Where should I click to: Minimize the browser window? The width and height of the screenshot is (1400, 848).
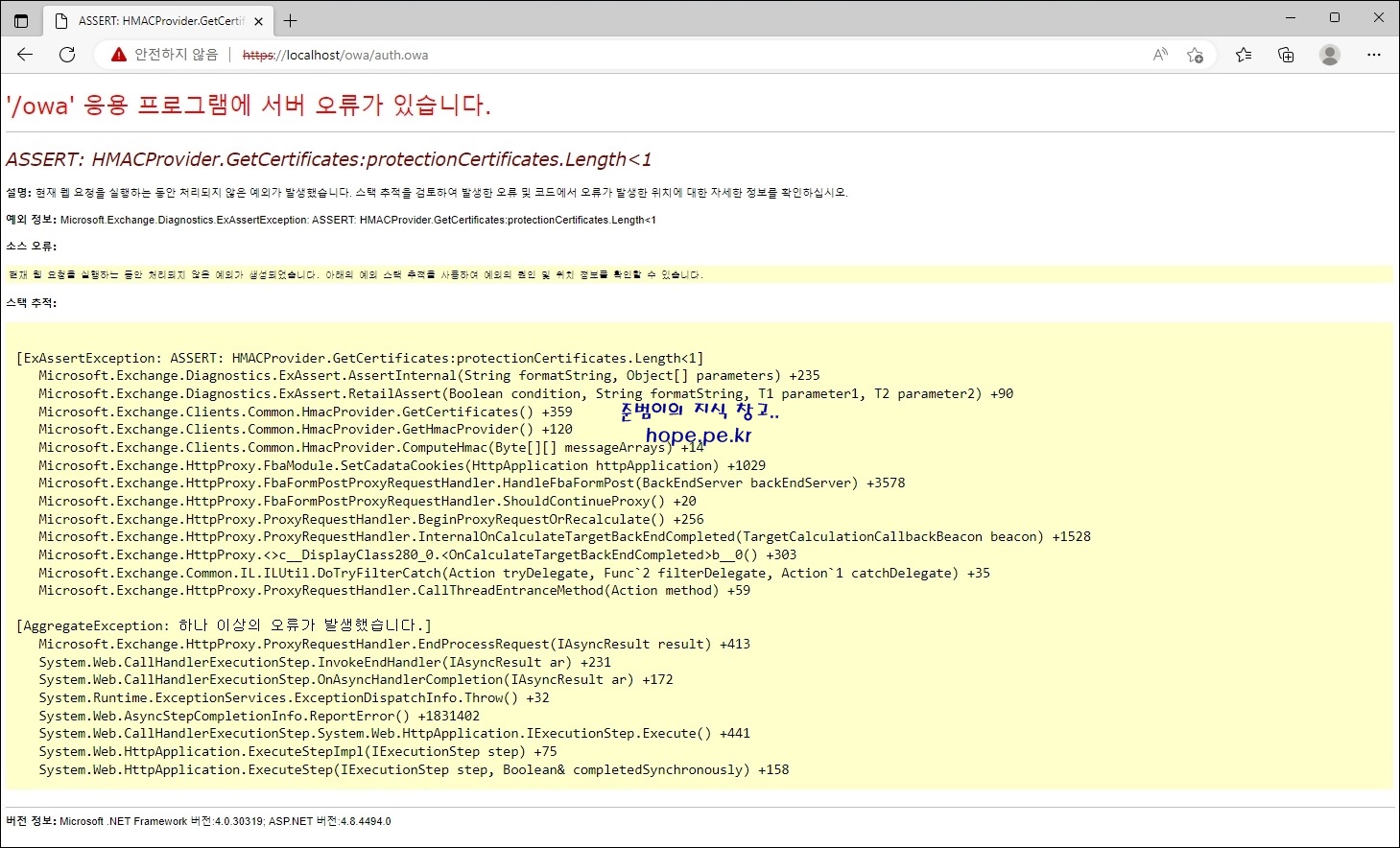[x=1290, y=17]
